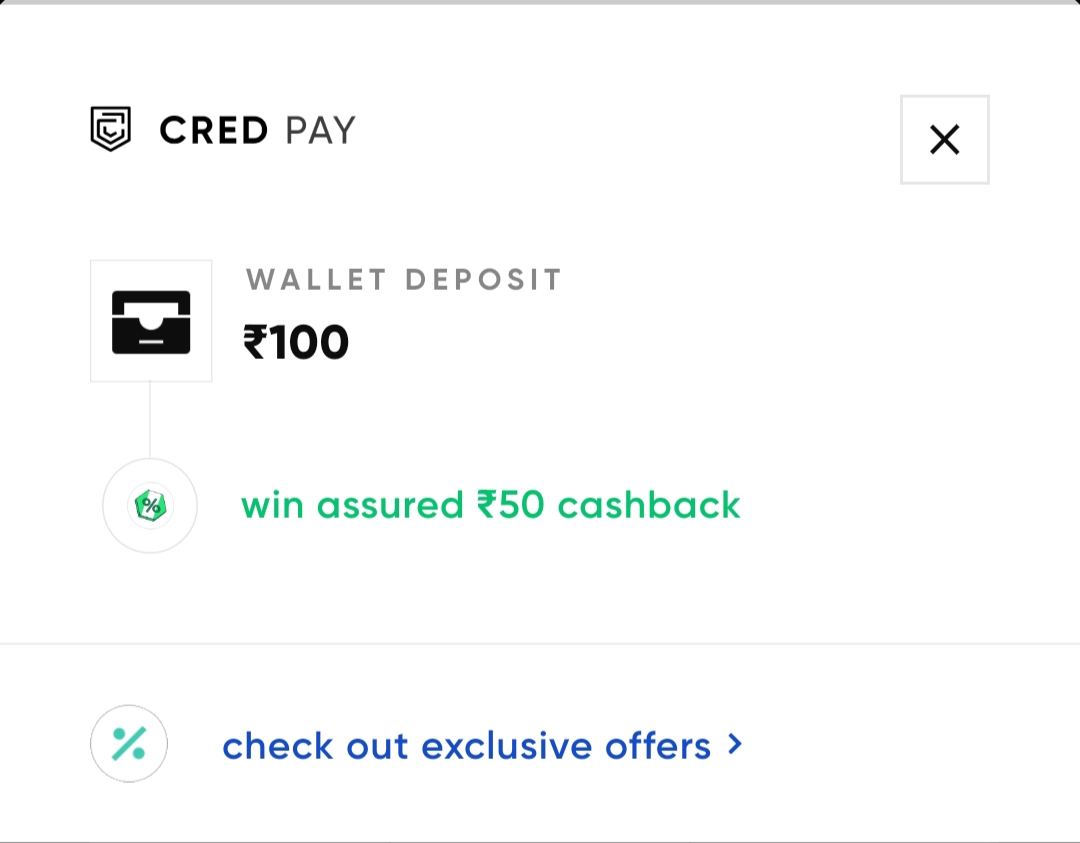Tap the wallet deposit tray icon
This screenshot has width=1080, height=843.
click(151, 321)
